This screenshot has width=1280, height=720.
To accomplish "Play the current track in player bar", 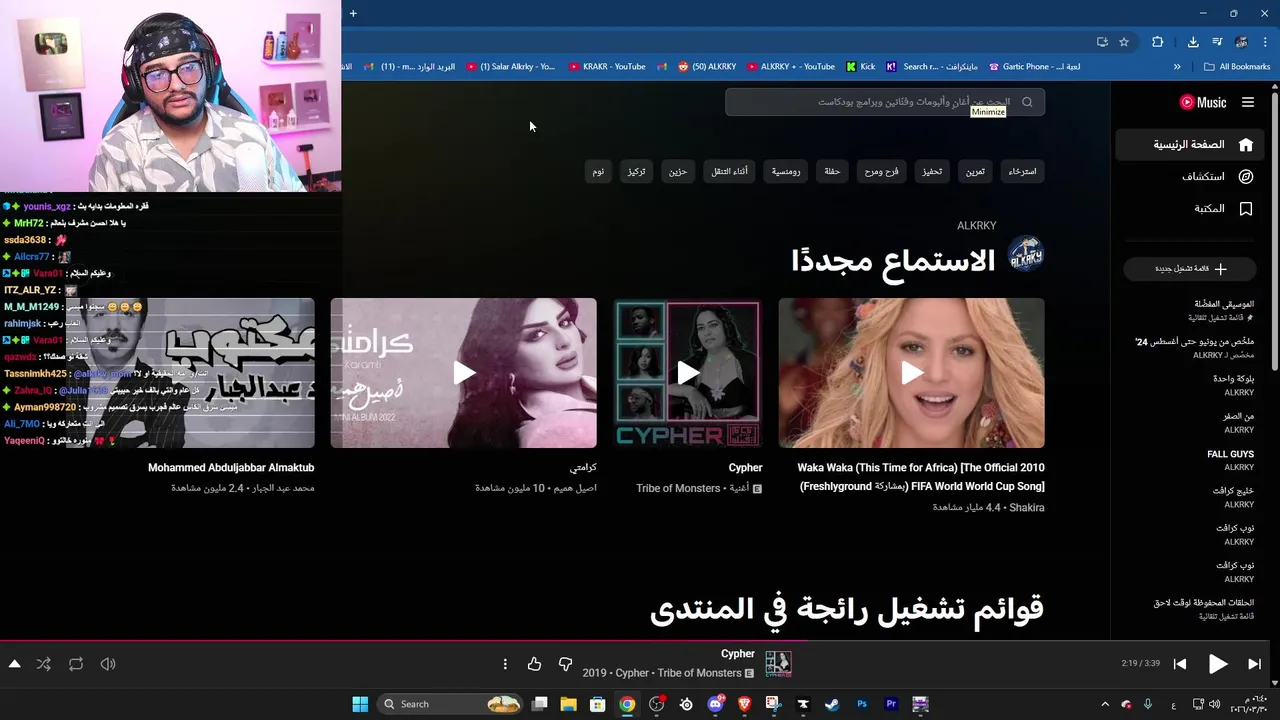I will (1218, 664).
